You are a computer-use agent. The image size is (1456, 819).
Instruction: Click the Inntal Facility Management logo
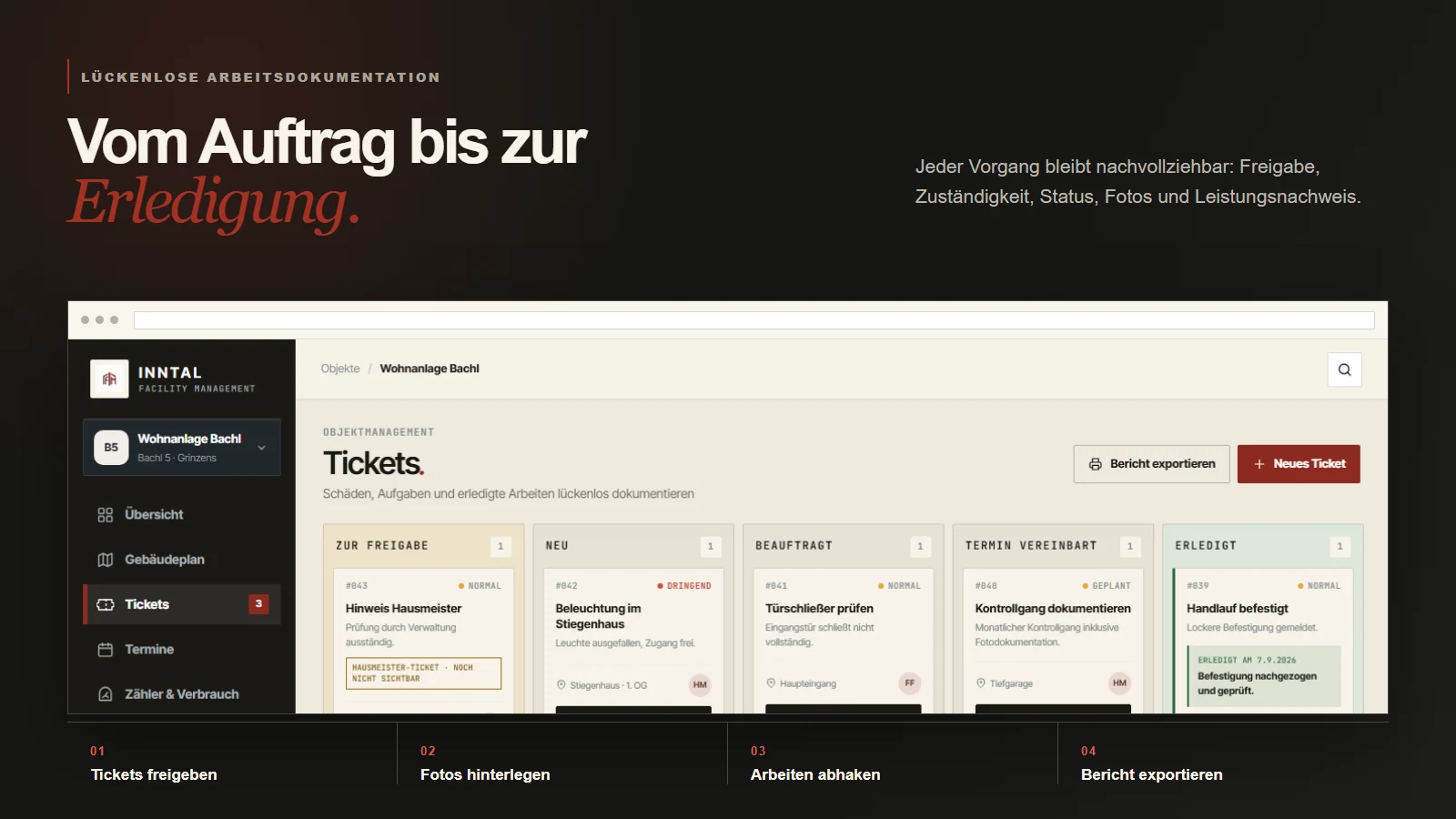point(109,379)
